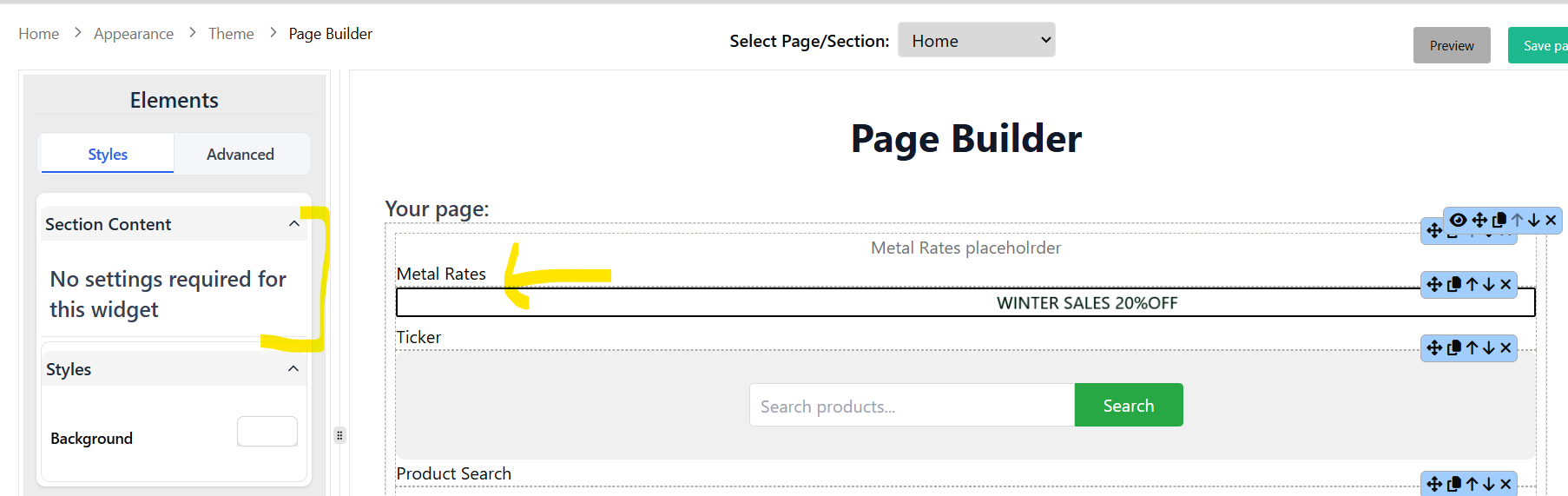Click the delete X in top section toolbar
This screenshot has width=1568, height=496.
pos(1551,220)
